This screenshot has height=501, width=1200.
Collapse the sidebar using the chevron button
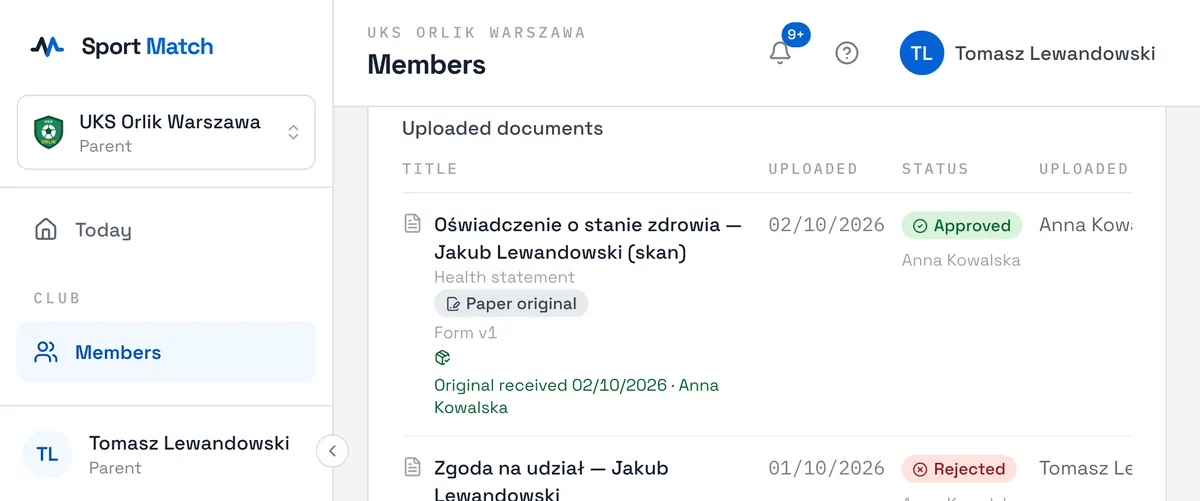coord(332,451)
